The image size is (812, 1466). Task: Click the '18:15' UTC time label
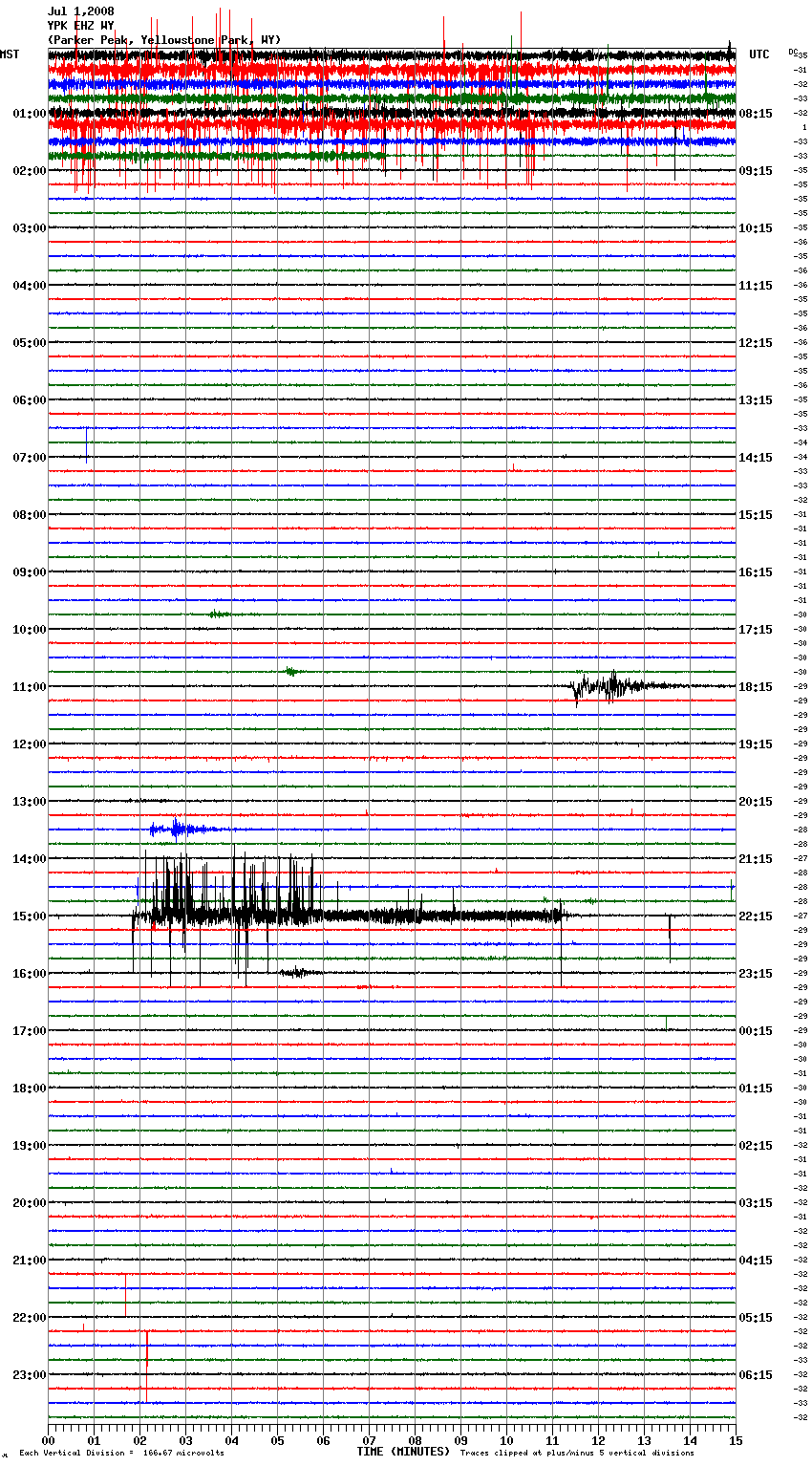click(x=756, y=687)
